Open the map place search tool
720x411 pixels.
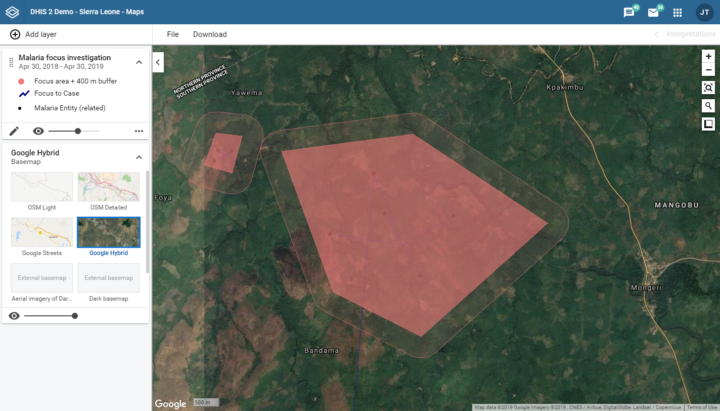[708, 106]
